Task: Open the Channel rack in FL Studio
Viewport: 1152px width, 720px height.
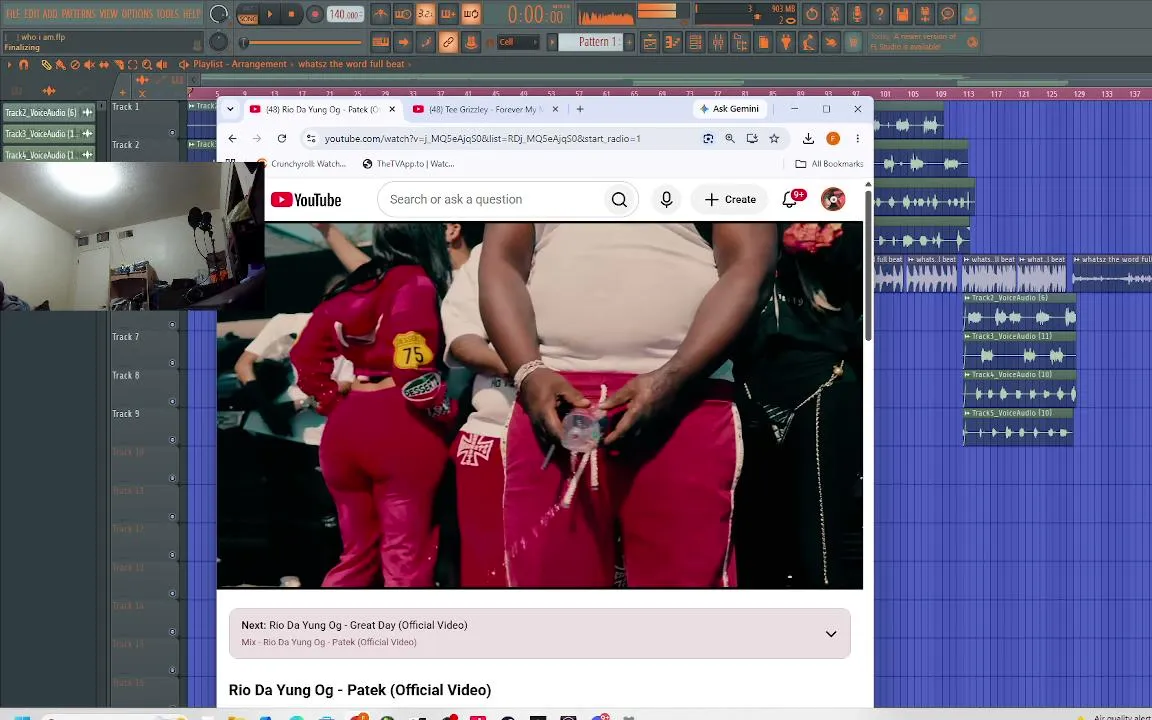Action: tap(695, 43)
